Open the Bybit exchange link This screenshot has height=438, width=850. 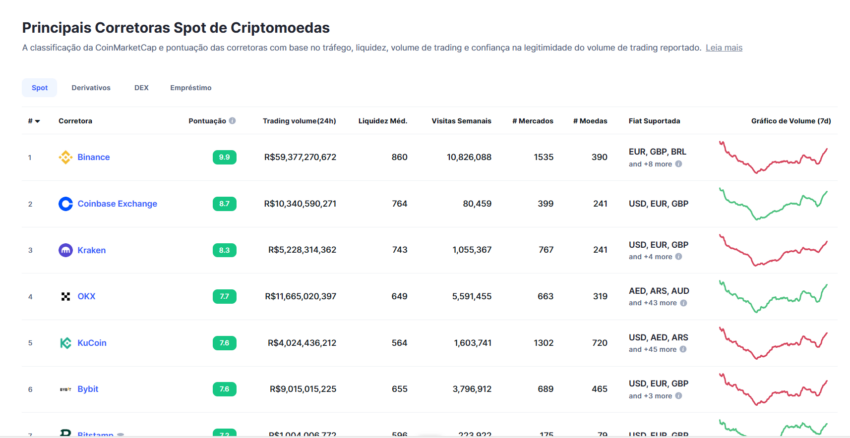tap(88, 389)
